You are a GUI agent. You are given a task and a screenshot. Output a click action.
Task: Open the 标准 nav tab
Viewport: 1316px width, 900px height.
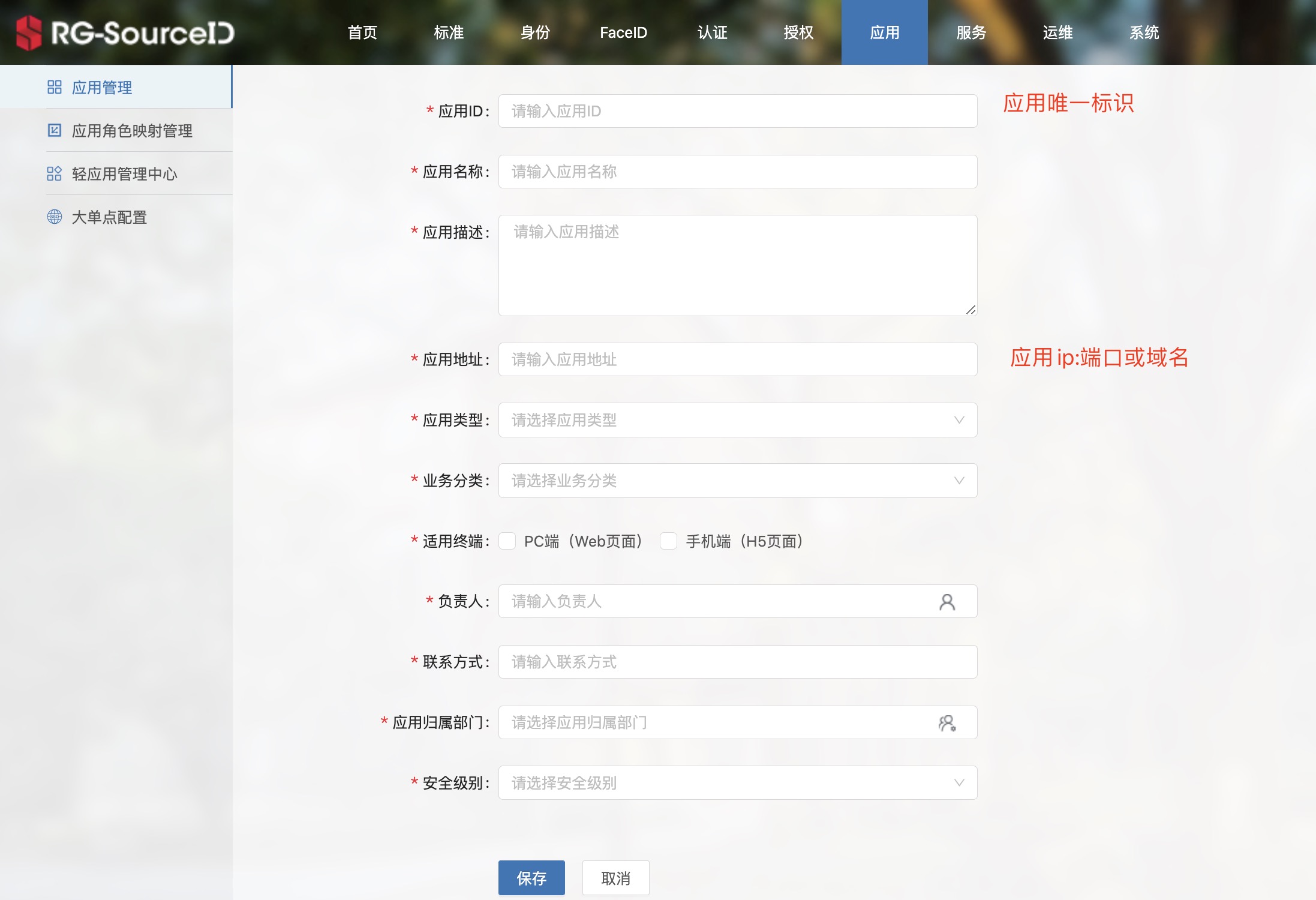(x=449, y=32)
